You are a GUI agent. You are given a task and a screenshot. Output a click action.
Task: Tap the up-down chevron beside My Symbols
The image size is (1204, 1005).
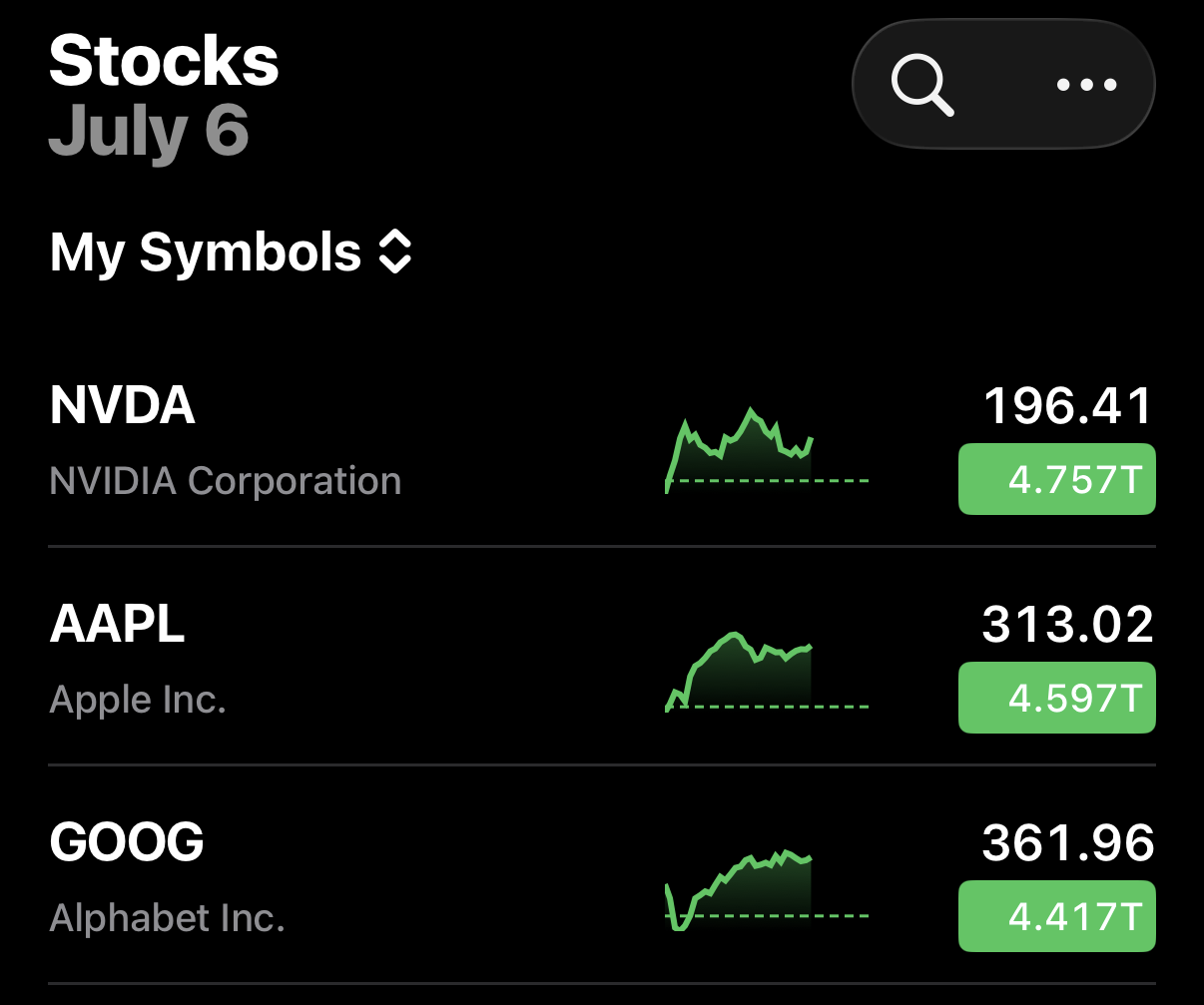click(x=395, y=252)
